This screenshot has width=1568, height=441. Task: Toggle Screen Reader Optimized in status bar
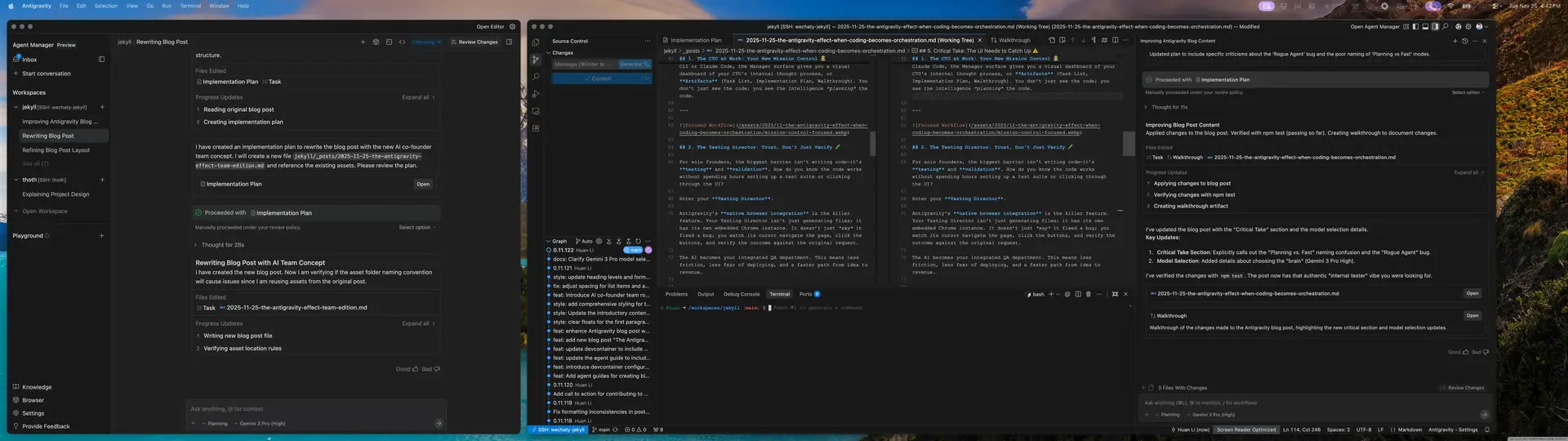(1245, 430)
